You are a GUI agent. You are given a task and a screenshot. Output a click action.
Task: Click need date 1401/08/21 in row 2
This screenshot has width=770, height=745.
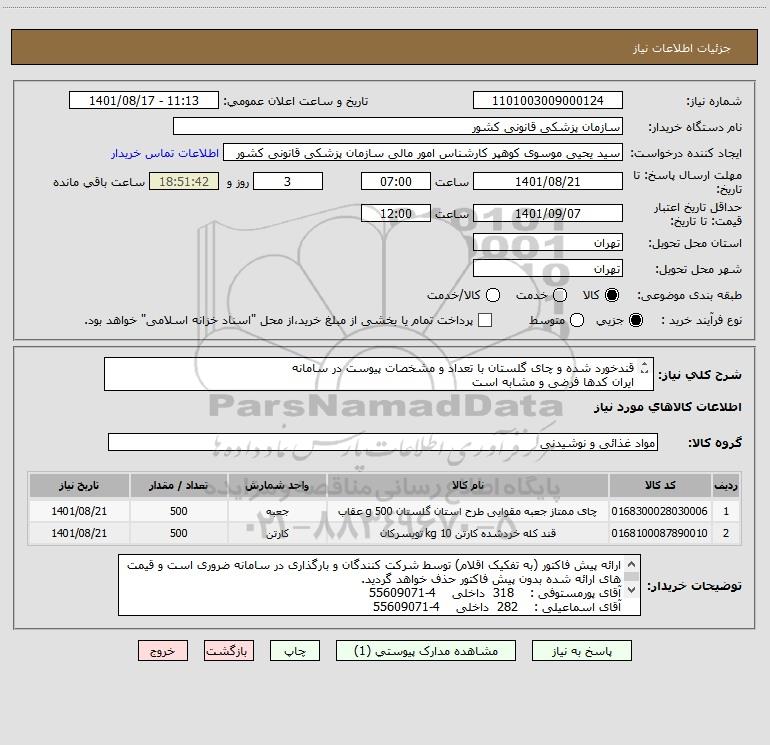(79, 533)
